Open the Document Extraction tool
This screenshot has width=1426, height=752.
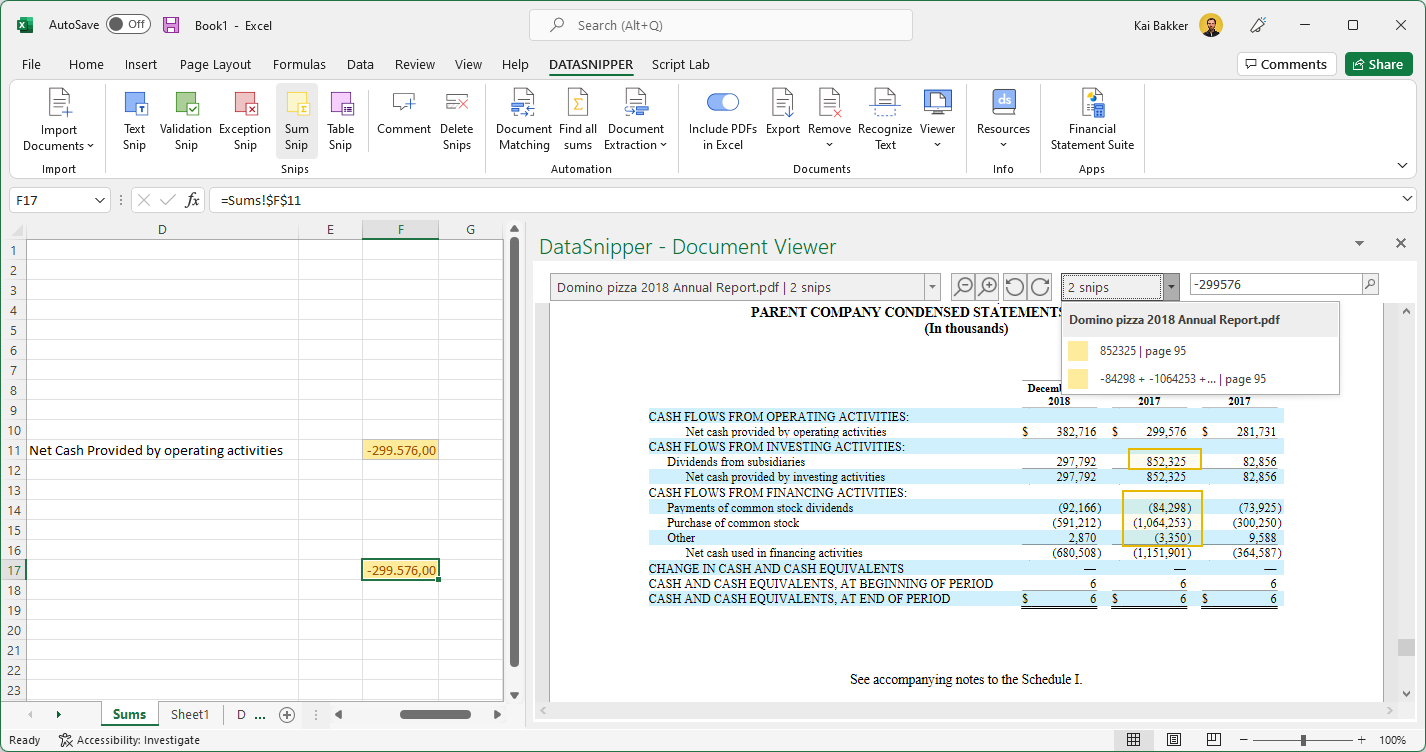(x=636, y=120)
